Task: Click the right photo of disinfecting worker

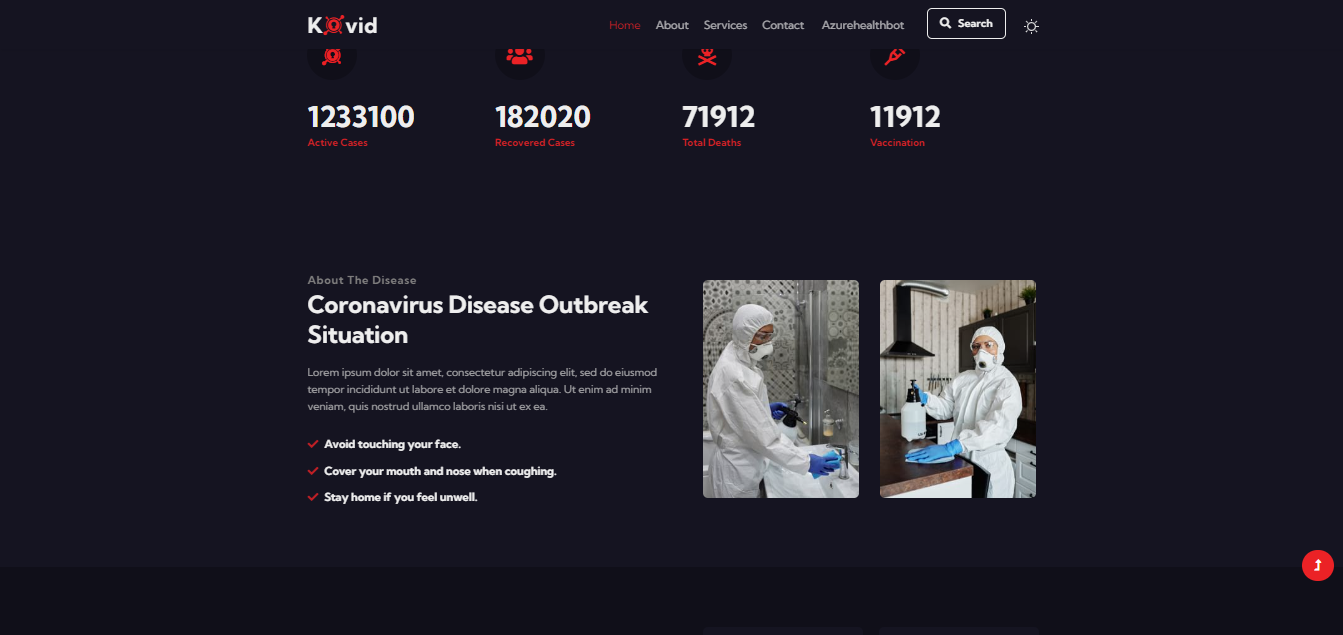Action: [957, 389]
